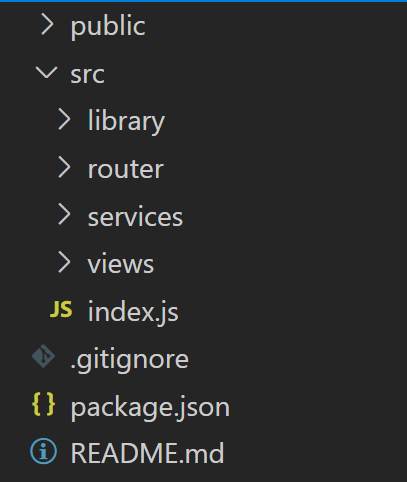Open the package.json file
The image size is (407, 482).
pos(150,408)
